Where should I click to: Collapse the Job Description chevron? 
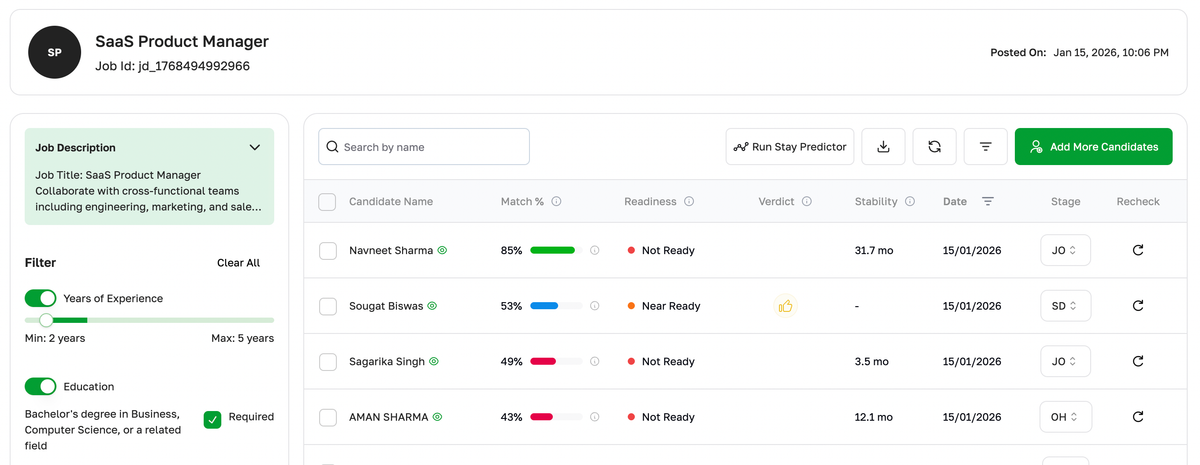pyautogui.click(x=254, y=147)
